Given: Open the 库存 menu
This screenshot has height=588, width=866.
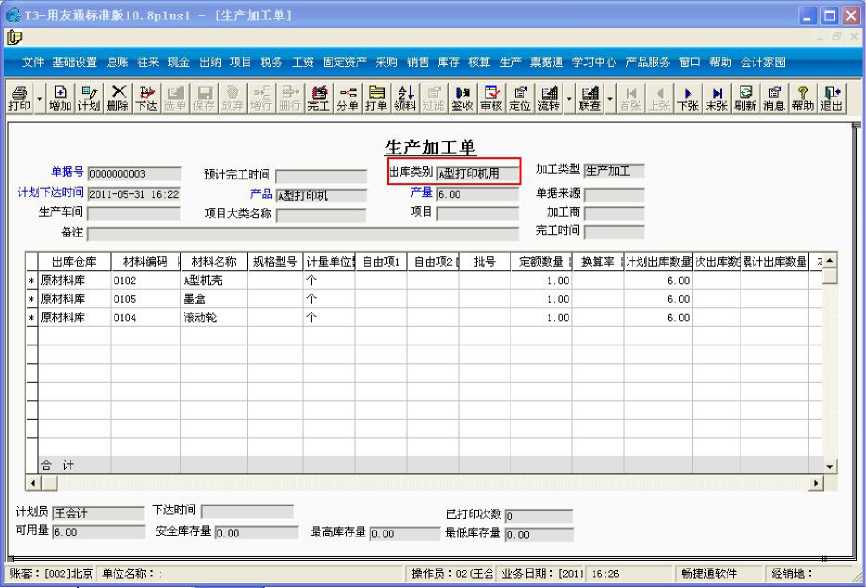Looking at the screenshot, I should 448,62.
